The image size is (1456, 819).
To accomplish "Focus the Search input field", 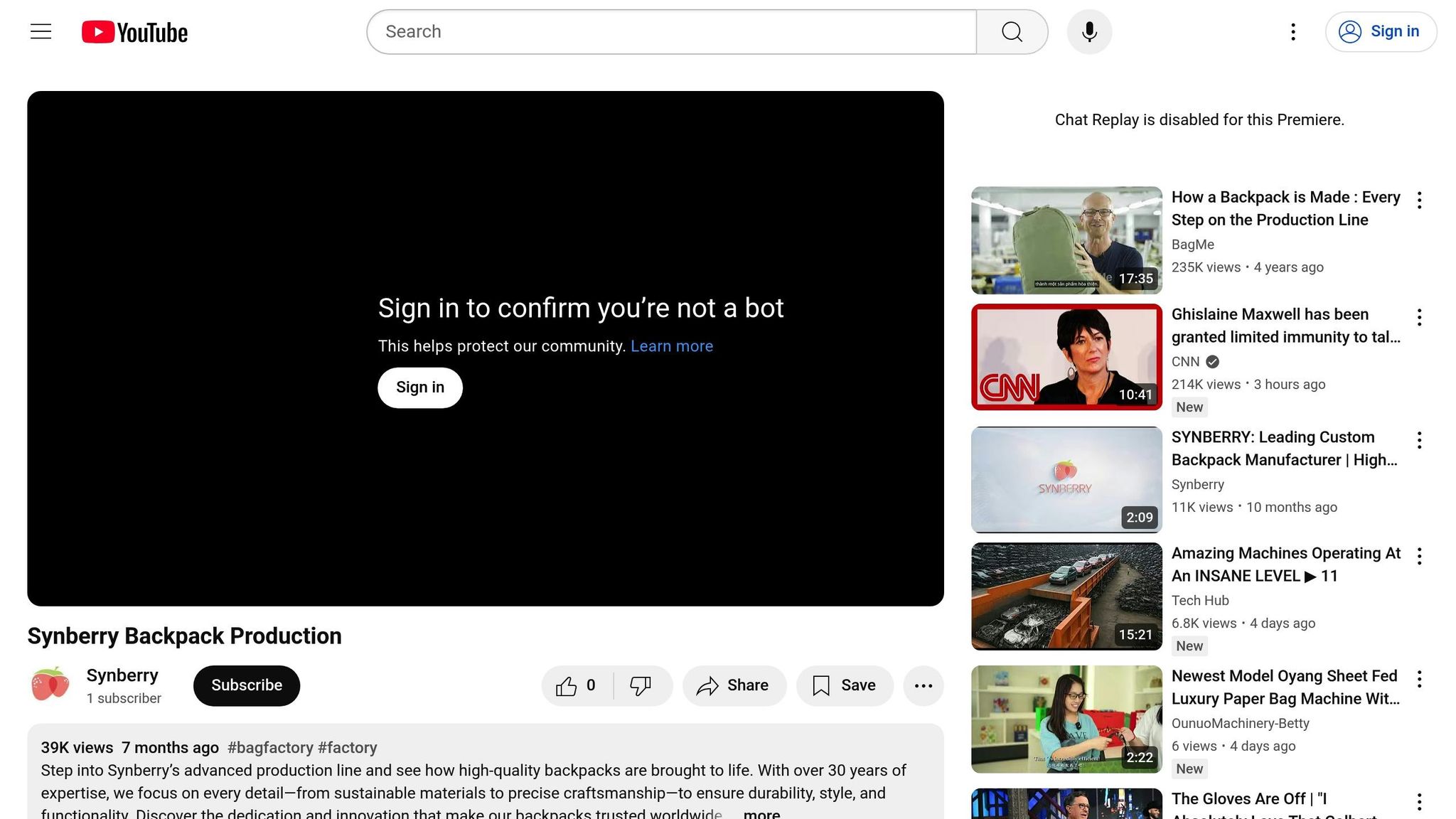I will click(x=672, y=32).
